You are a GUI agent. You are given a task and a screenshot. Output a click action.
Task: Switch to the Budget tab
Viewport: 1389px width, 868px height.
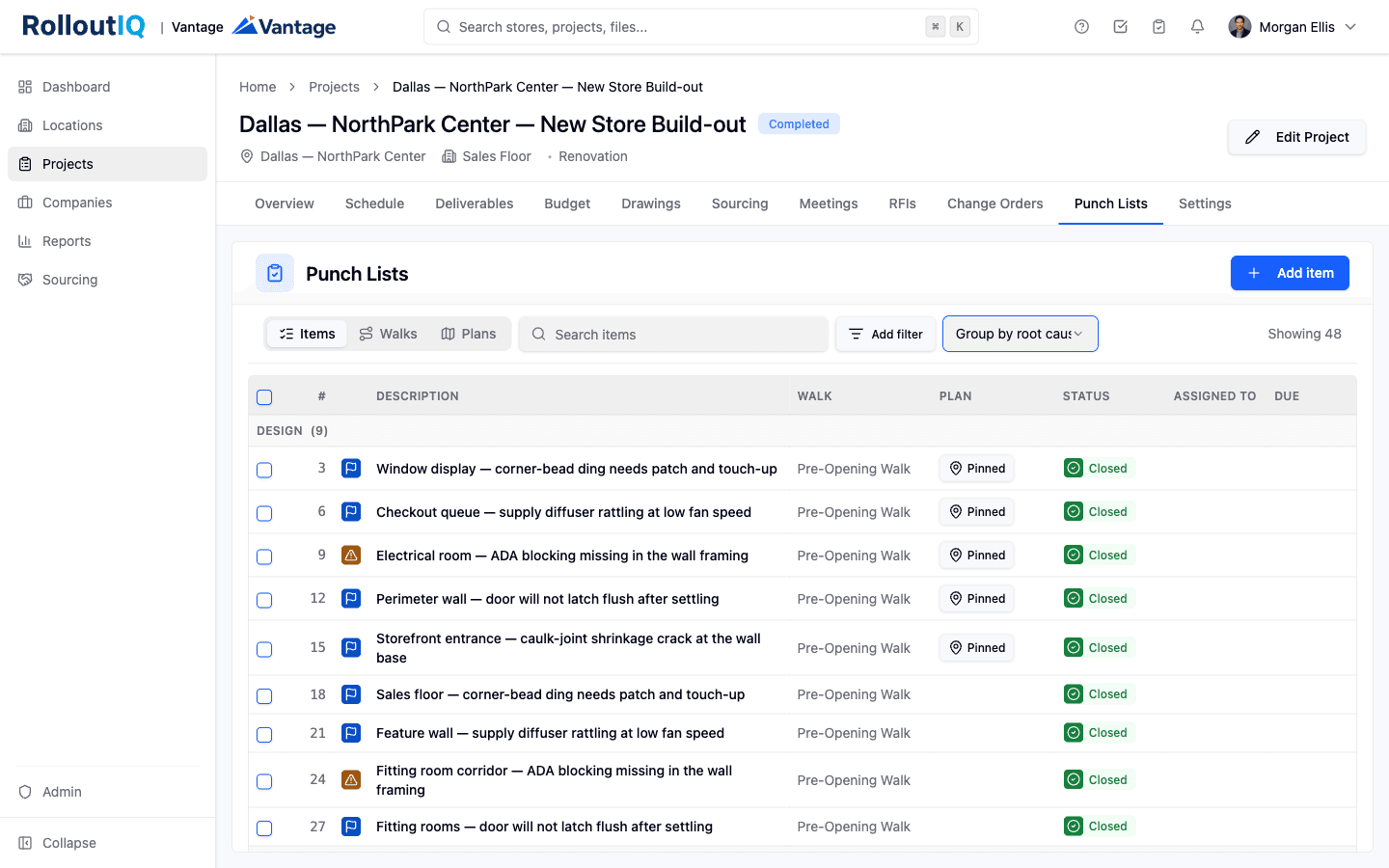567,203
